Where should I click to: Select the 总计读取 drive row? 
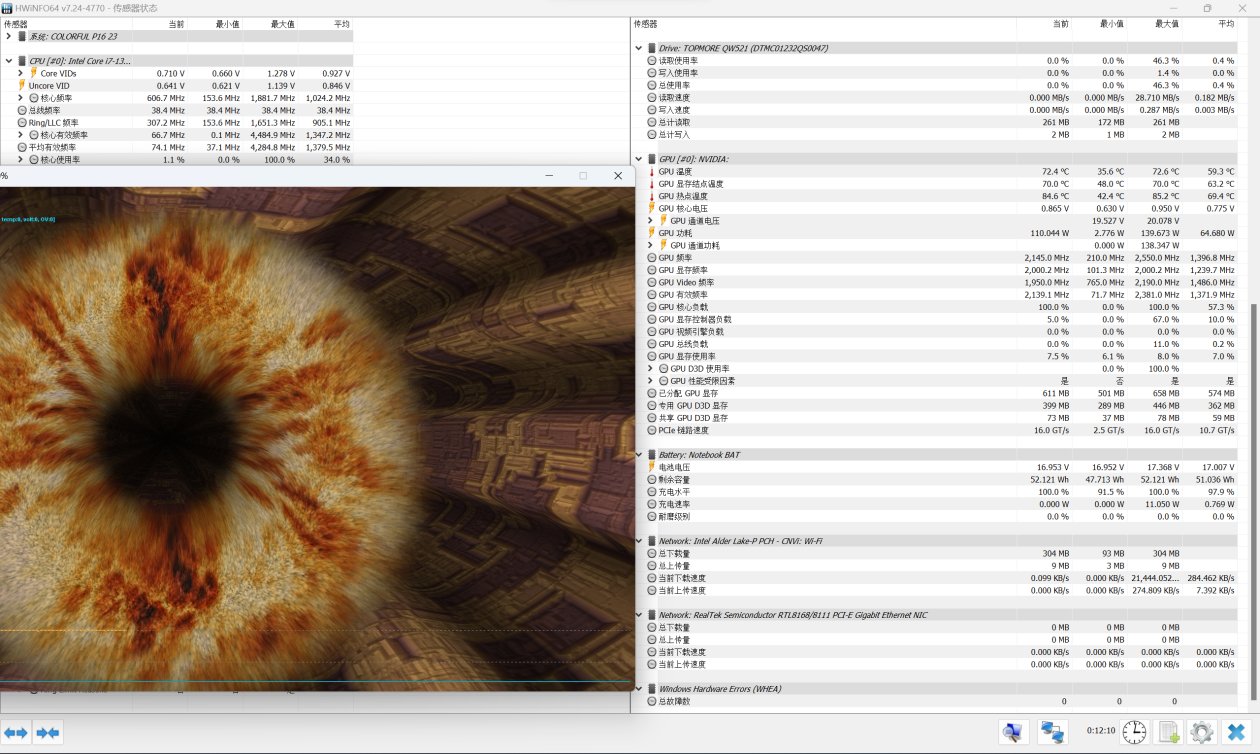tap(940, 122)
